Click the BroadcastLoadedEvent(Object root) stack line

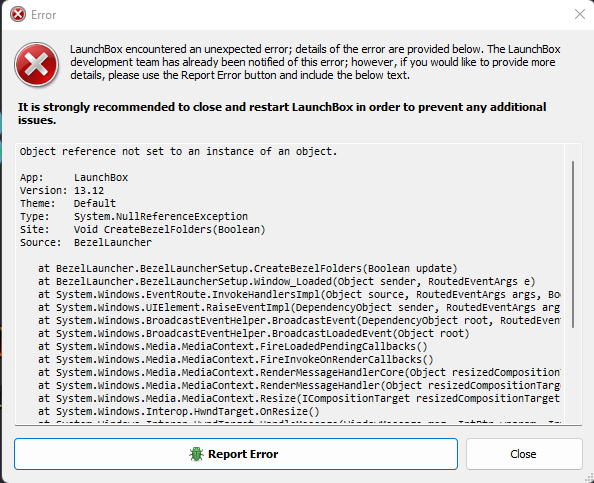coord(254,333)
